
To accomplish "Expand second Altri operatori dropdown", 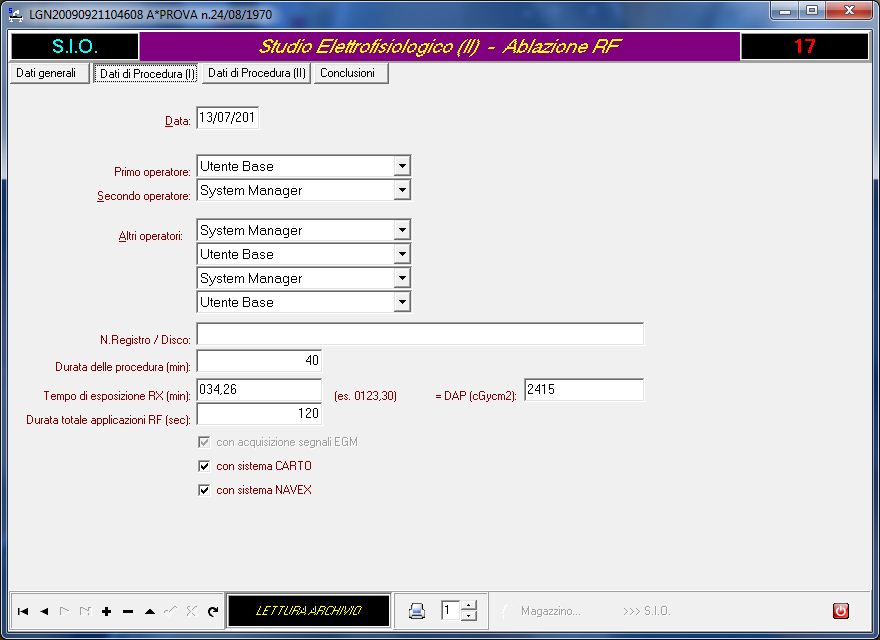I will tap(402, 254).
